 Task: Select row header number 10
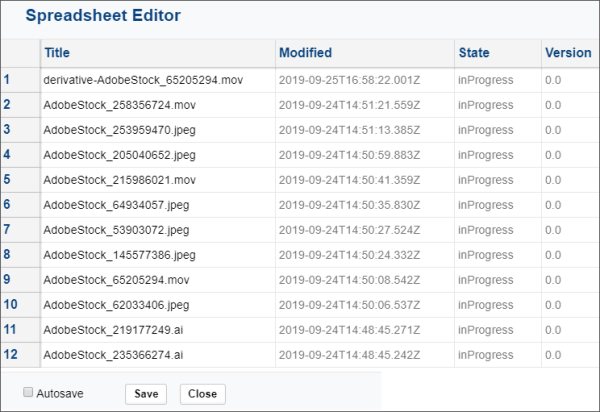(x=20, y=305)
